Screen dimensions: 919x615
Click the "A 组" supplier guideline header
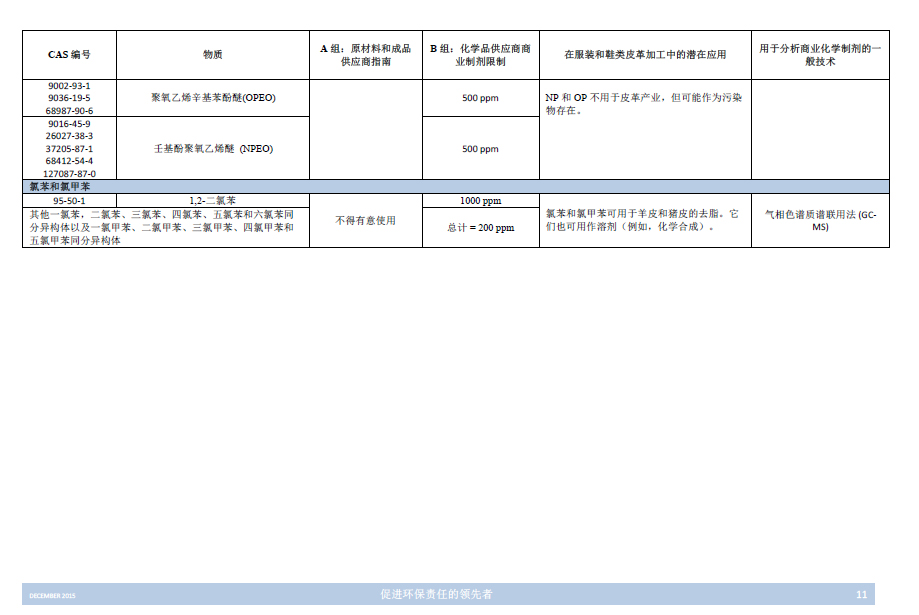click(x=365, y=55)
